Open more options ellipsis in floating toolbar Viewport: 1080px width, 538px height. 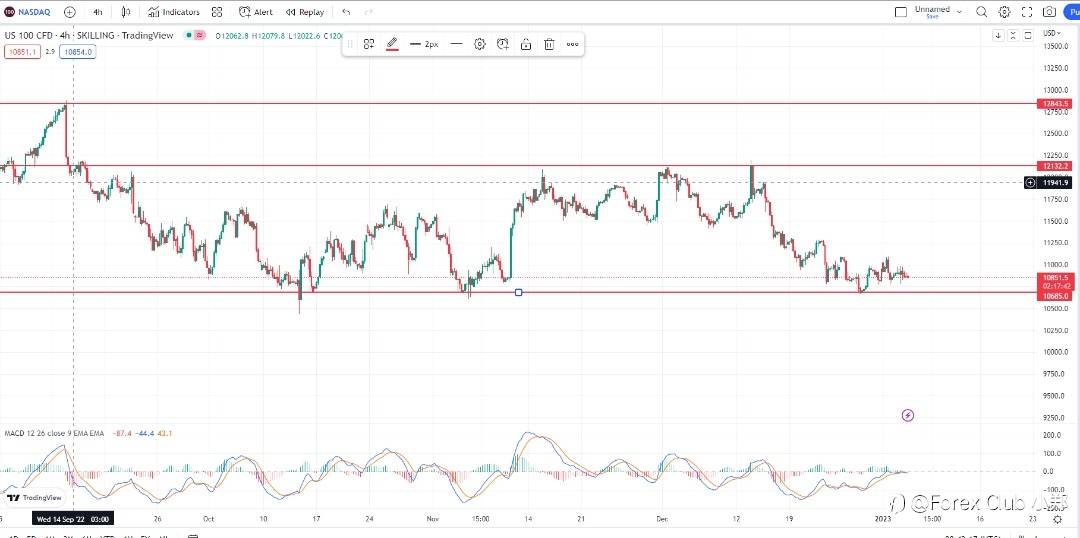[572, 44]
